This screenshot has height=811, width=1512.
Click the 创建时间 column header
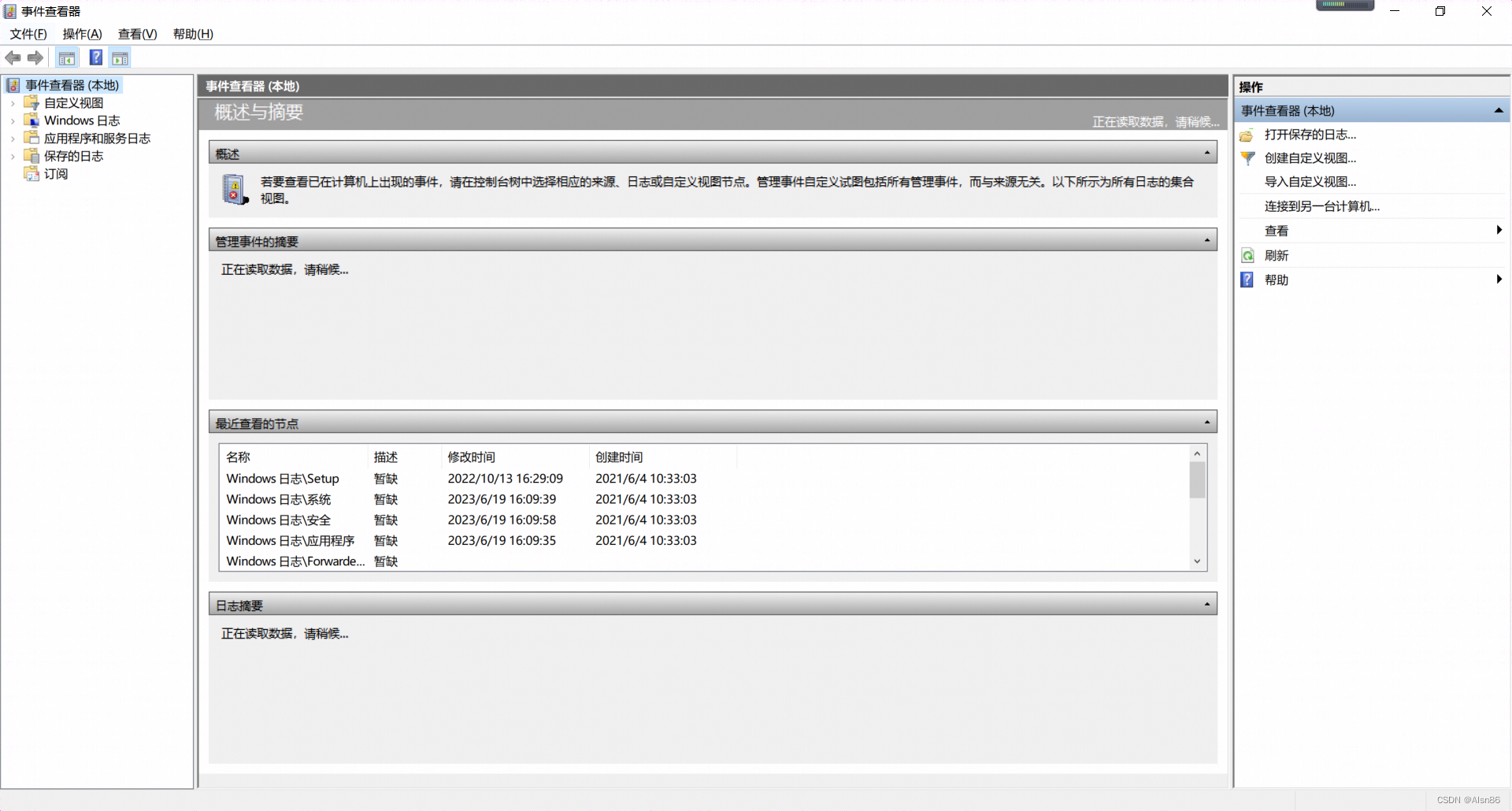[663, 457]
